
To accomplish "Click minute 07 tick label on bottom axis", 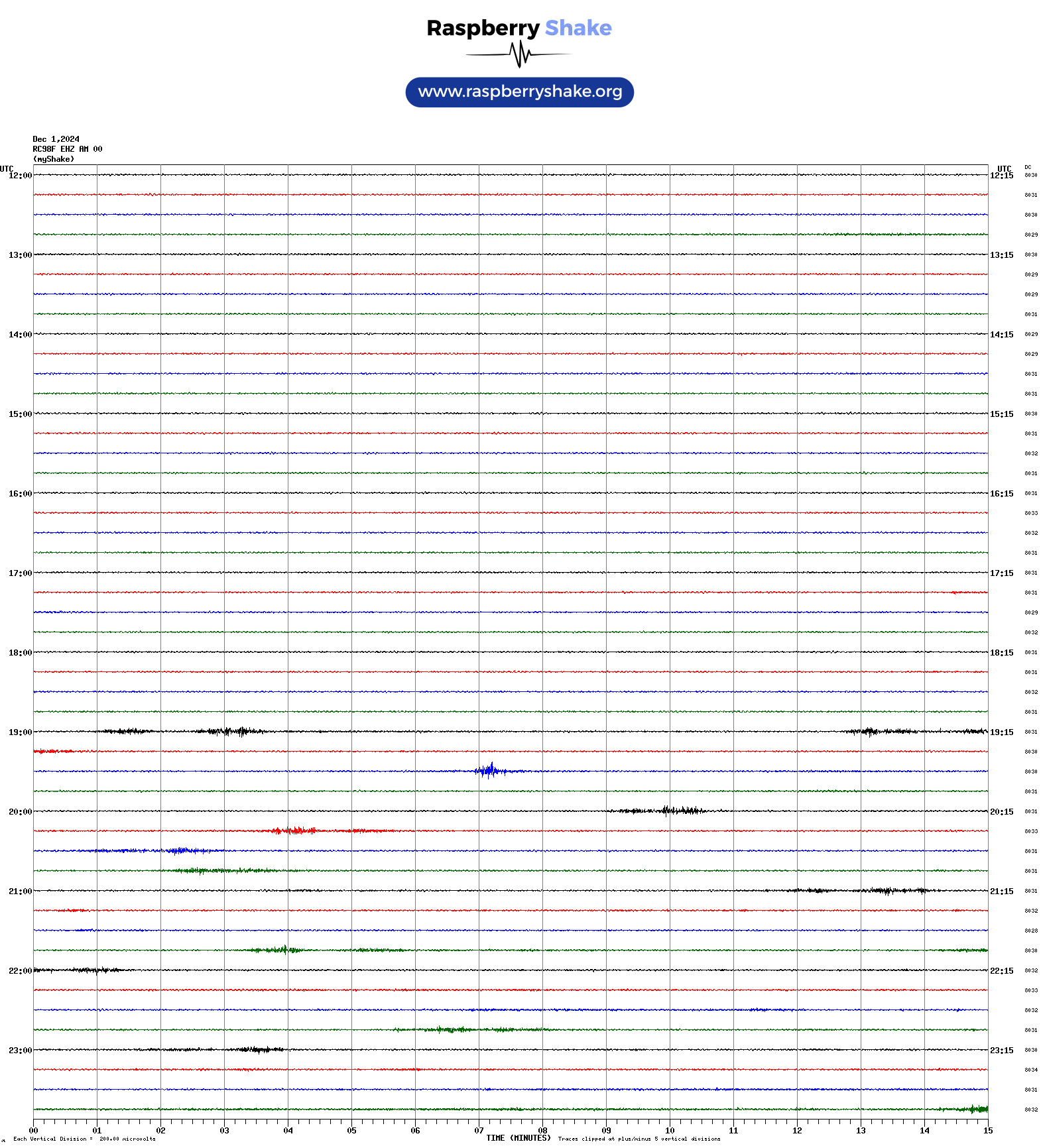I will (479, 1131).
